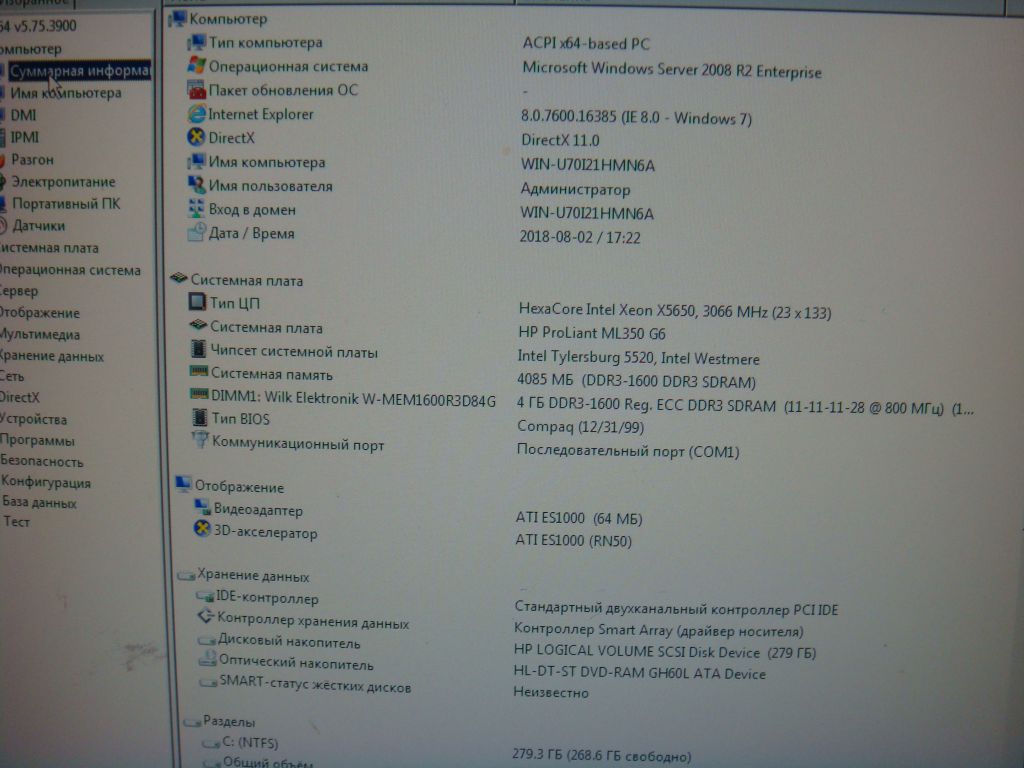Select Программы category in sidebar
The height and width of the screenshot is (768, 1024).
click(x=37, y=440)
